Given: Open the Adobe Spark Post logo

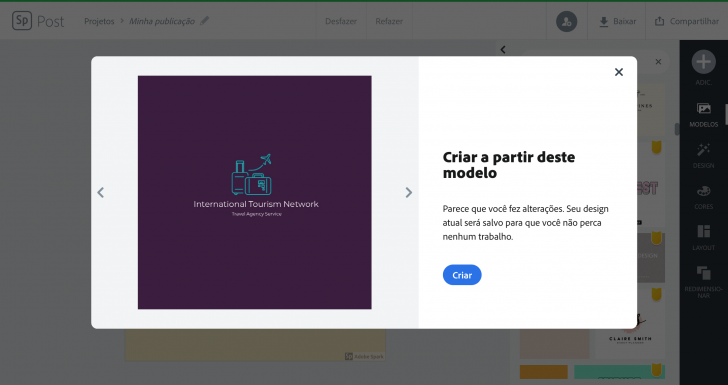Looking at the screenshot, I should 38,21.
